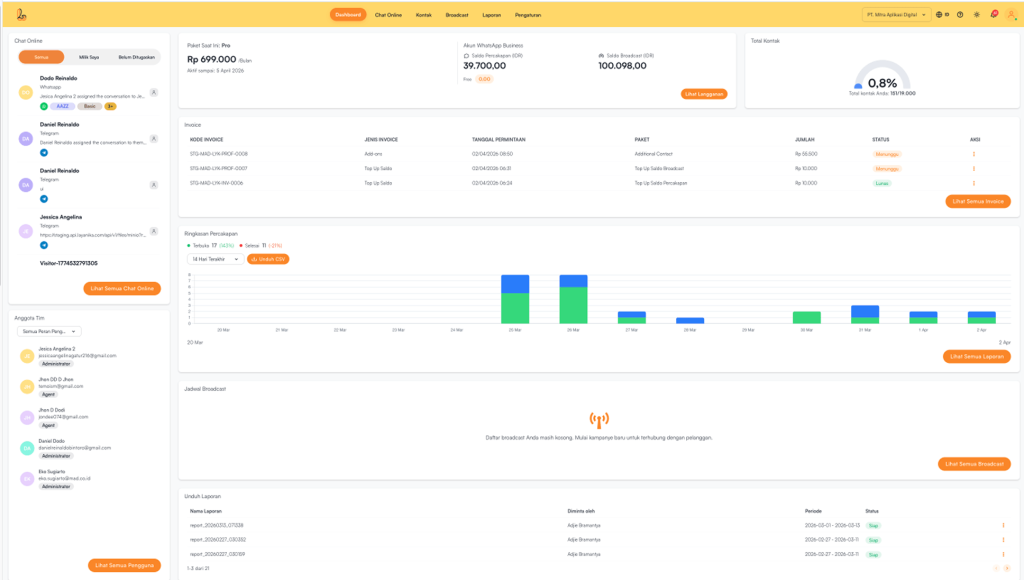The height and width of the screenshot is (580, 1024).
Task: Expand the PT. Mitra Aplikasi Digital dropdown
Action: pos(896,15)
